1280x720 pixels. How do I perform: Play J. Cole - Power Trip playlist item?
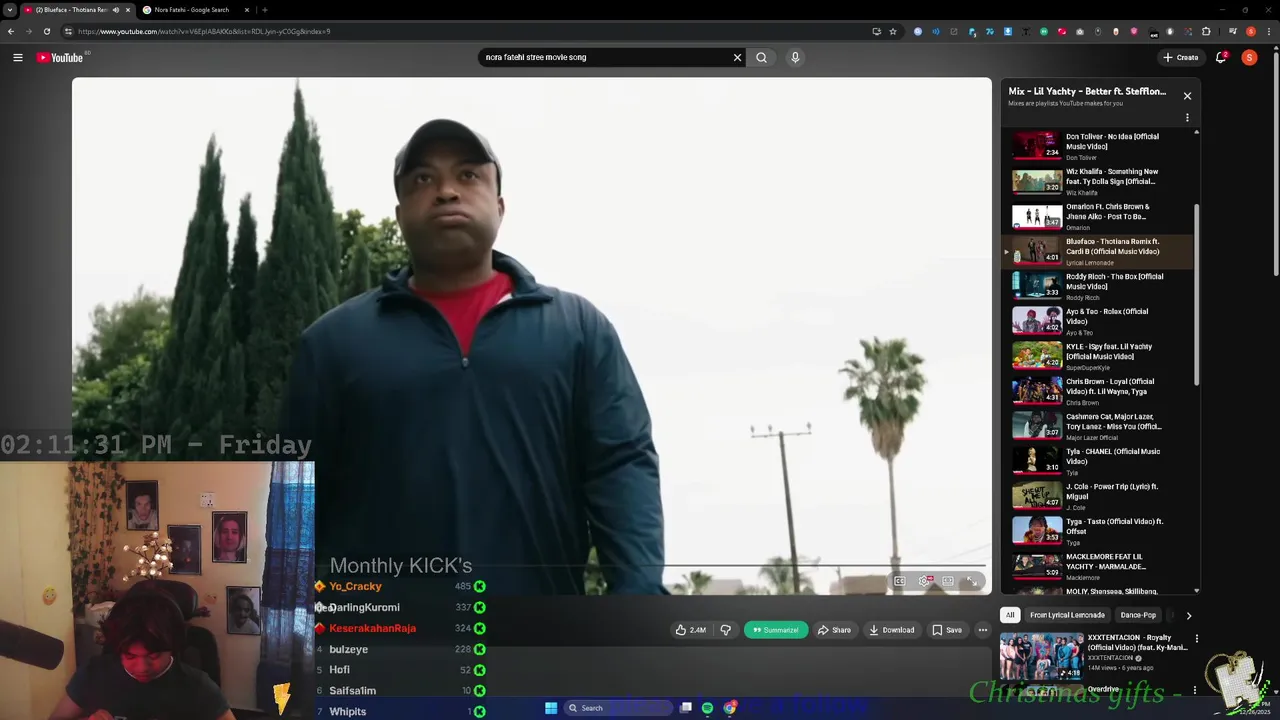[1098, 496]
